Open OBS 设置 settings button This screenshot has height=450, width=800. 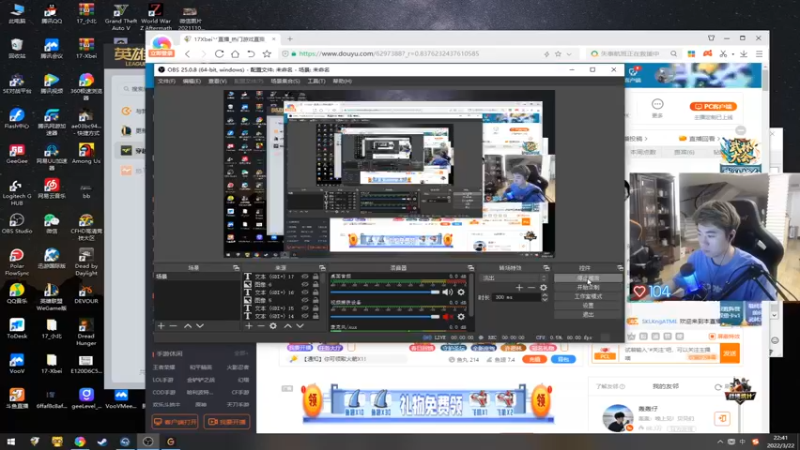pos(588,306)
